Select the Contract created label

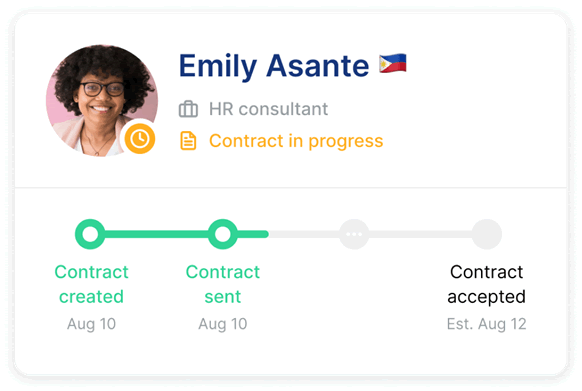point(91,284)
